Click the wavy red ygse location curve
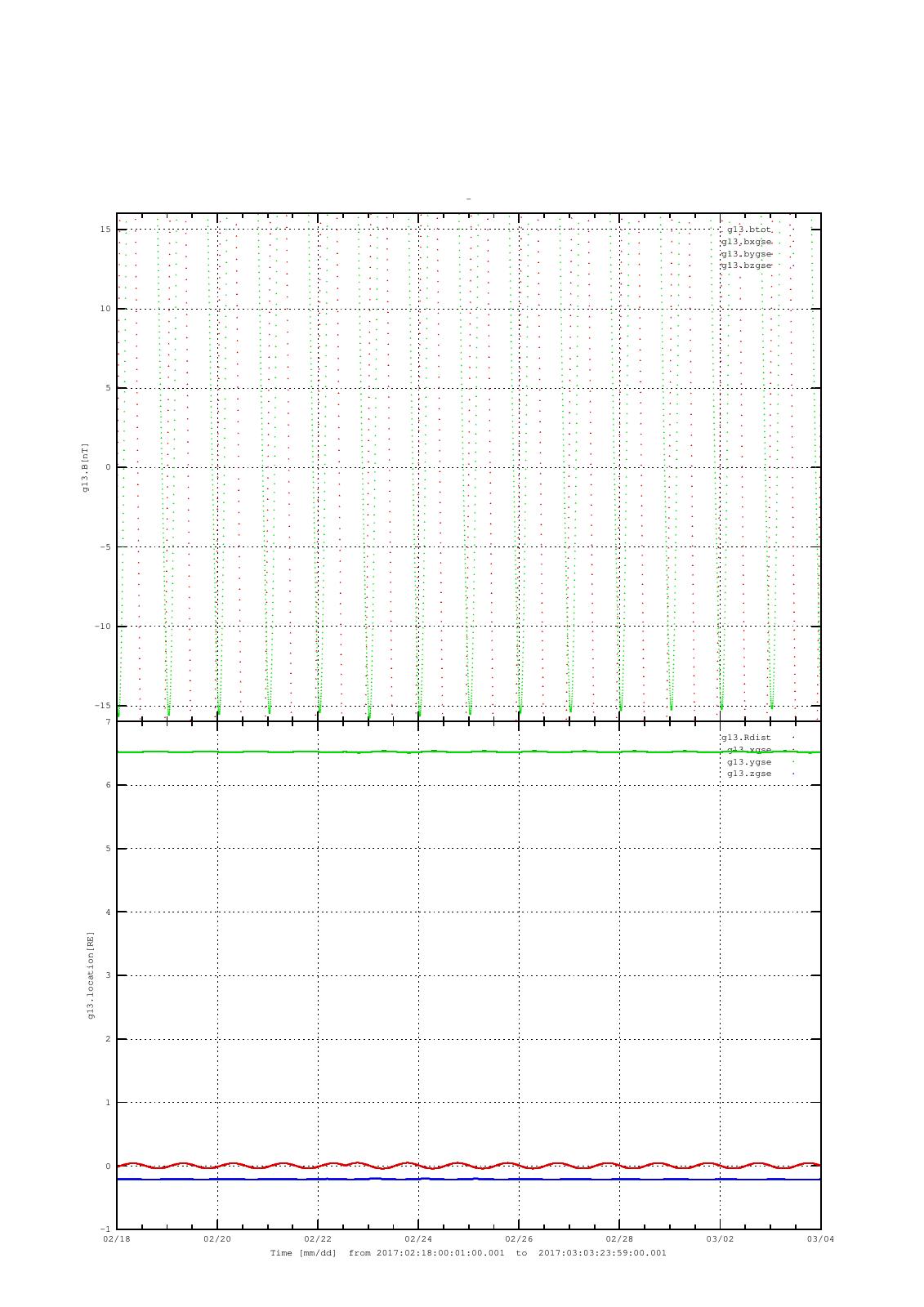 468,1165
